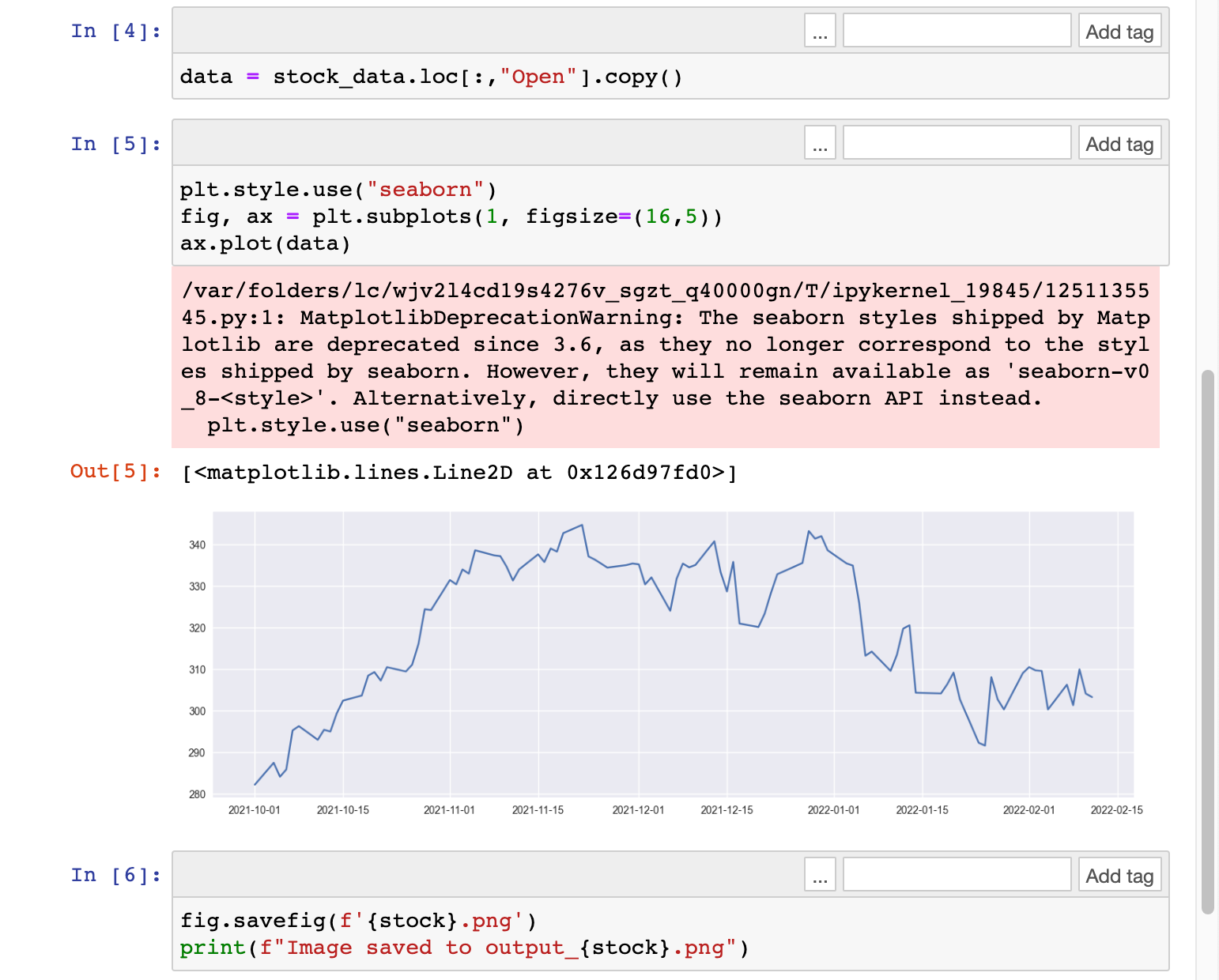Click the code line data = stock_data.loc
Screen dimensions: 1219x980
point(431,77)
